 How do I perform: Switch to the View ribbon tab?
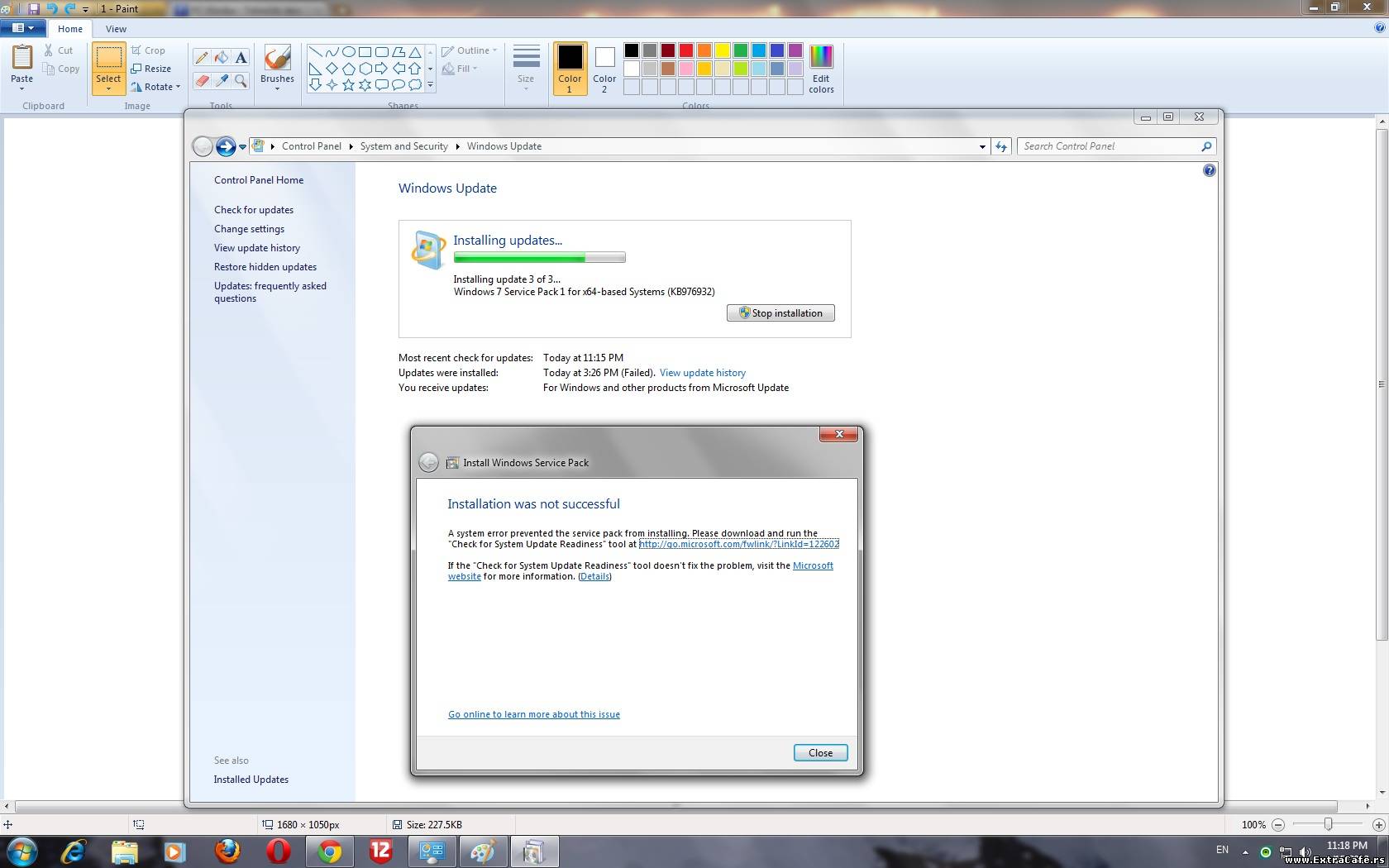point(116,29)
